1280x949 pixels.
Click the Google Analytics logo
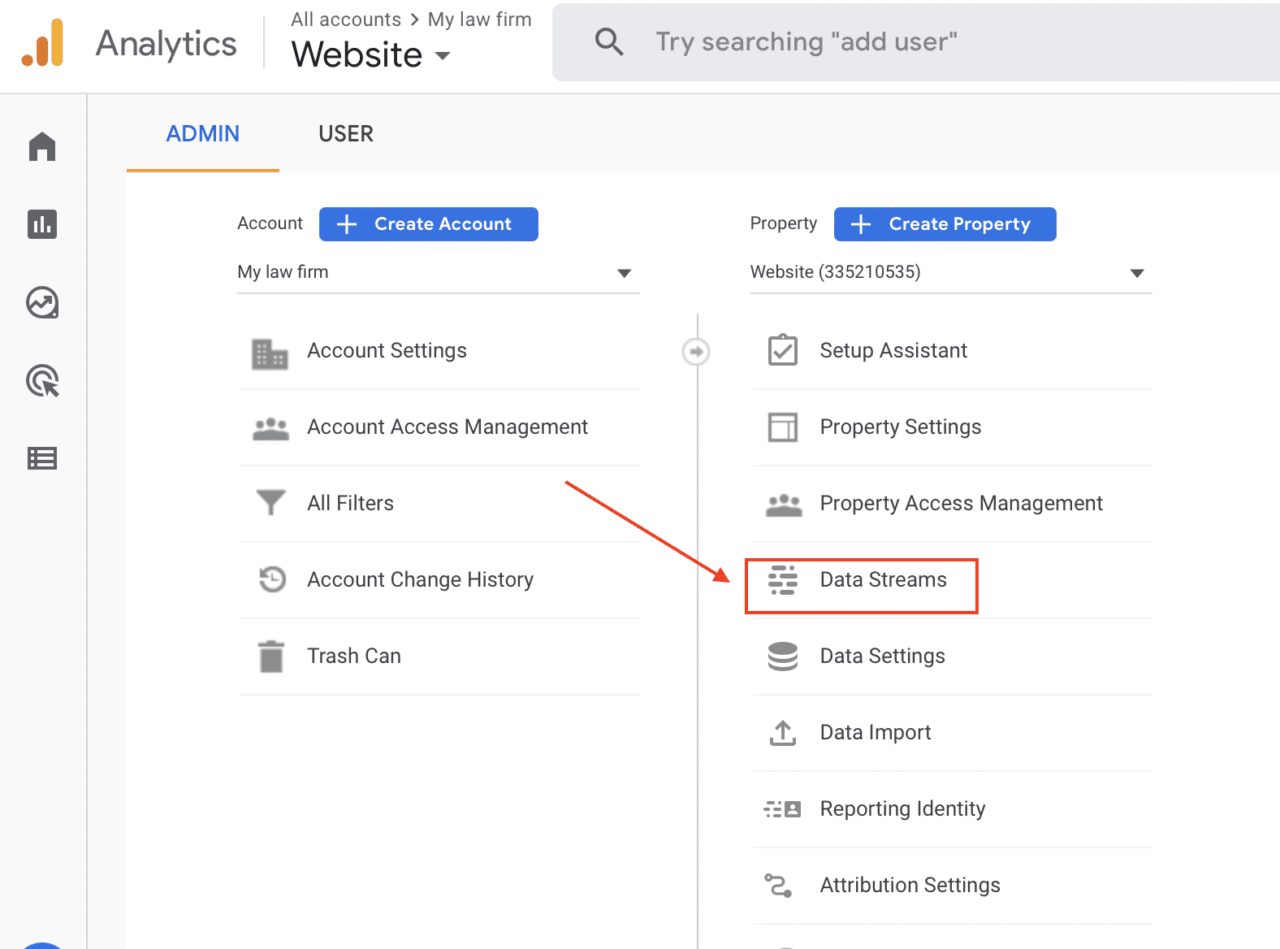[x=43, y=43]
